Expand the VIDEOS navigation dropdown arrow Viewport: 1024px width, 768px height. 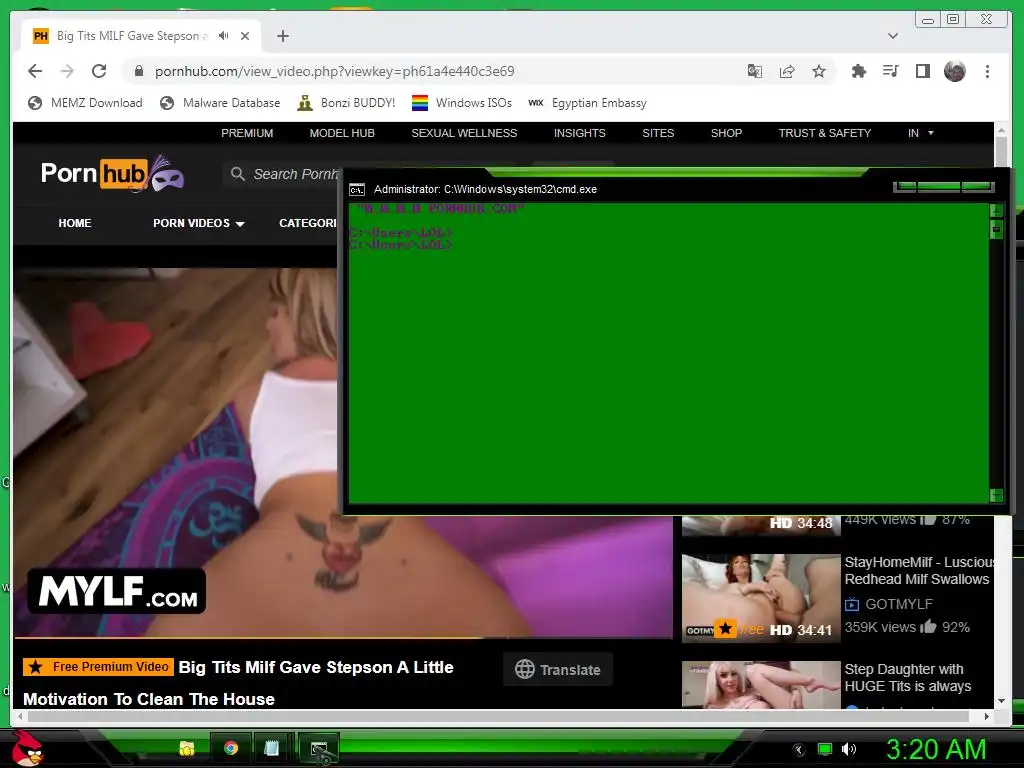[x=240, y=224]
